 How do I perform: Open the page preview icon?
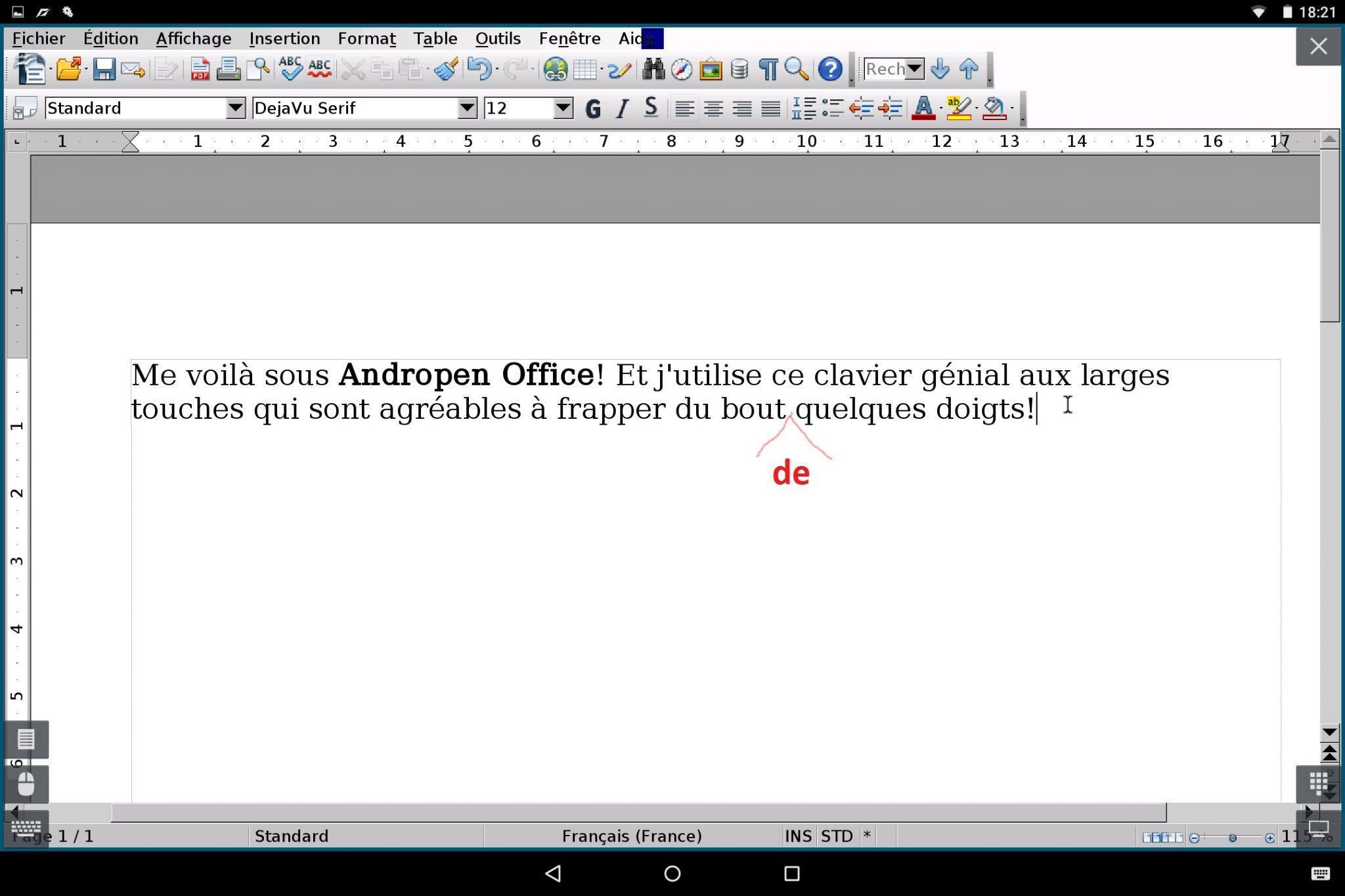(259, 69)
